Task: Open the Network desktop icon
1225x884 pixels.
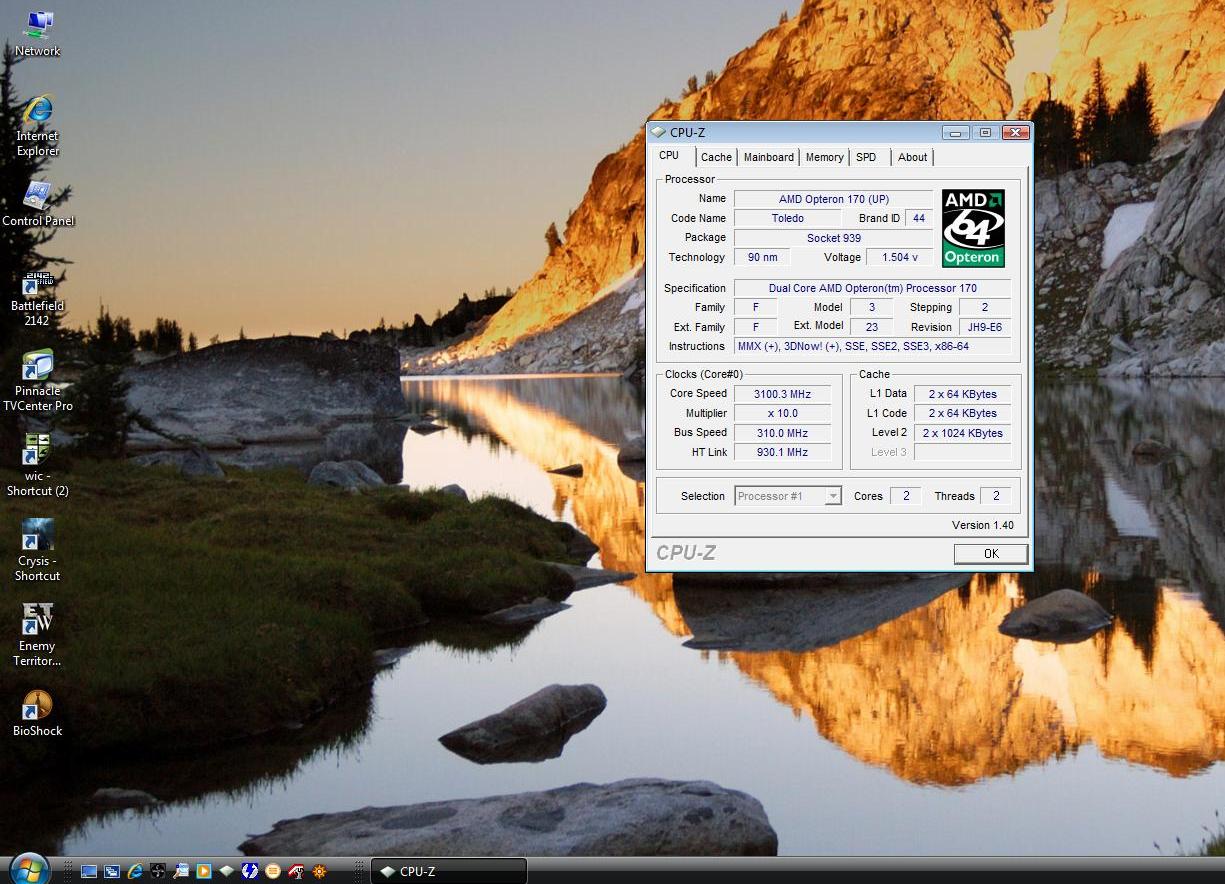Action: (x=37, y=34)
